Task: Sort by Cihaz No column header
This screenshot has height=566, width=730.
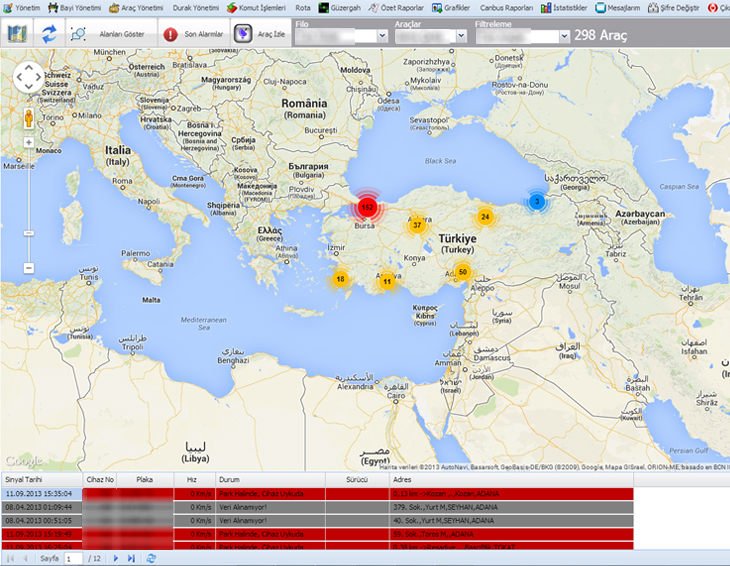Action: click(x=100, y=479)
